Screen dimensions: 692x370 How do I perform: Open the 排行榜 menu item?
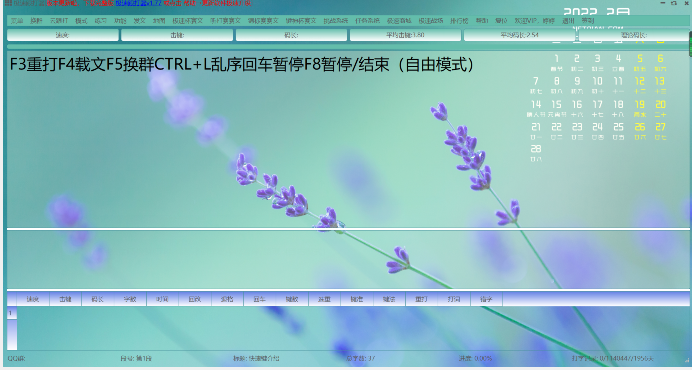[x=459, y=21]
